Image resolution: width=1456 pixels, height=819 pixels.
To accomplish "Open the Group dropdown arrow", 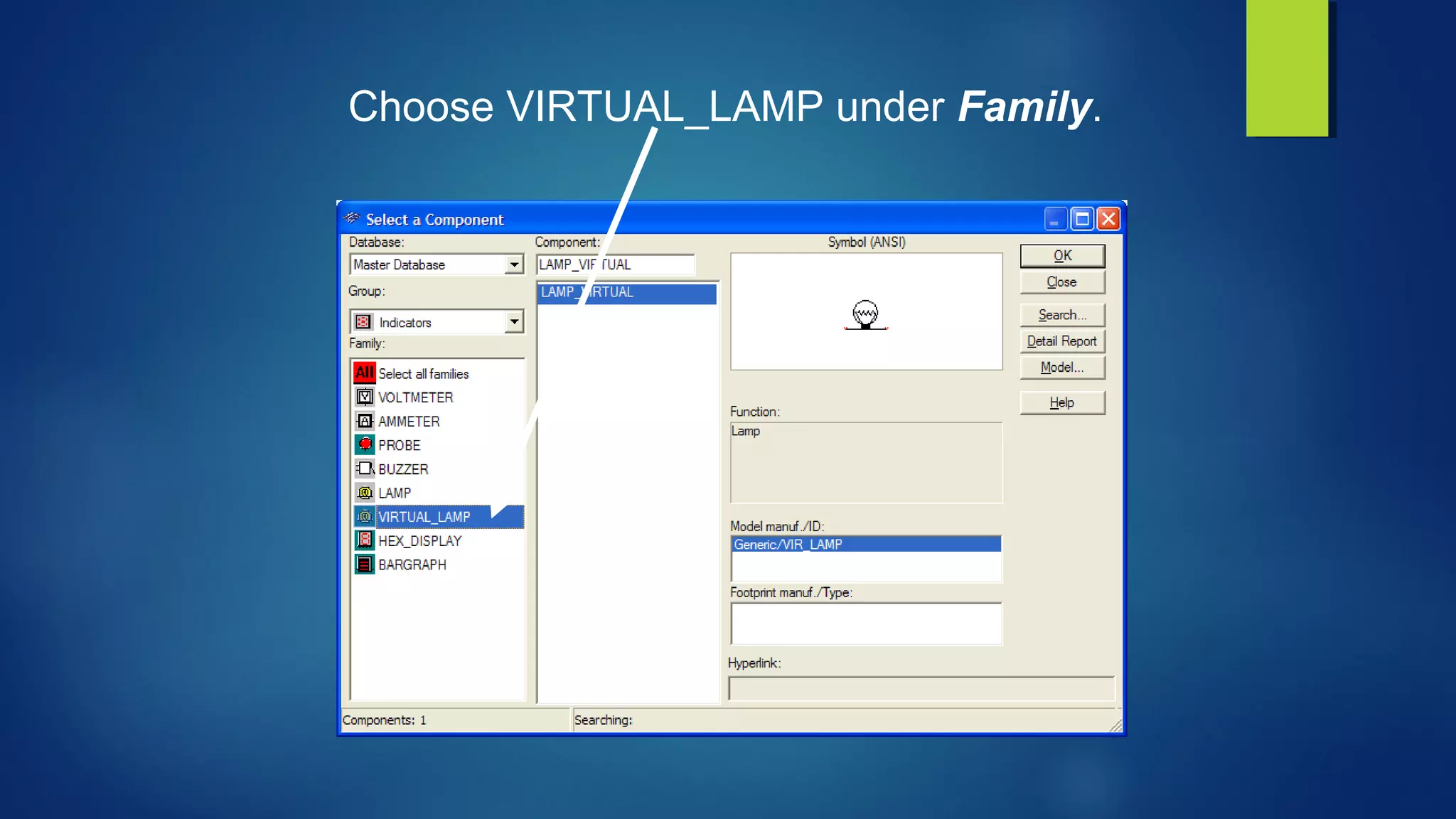I will (514, 322).
